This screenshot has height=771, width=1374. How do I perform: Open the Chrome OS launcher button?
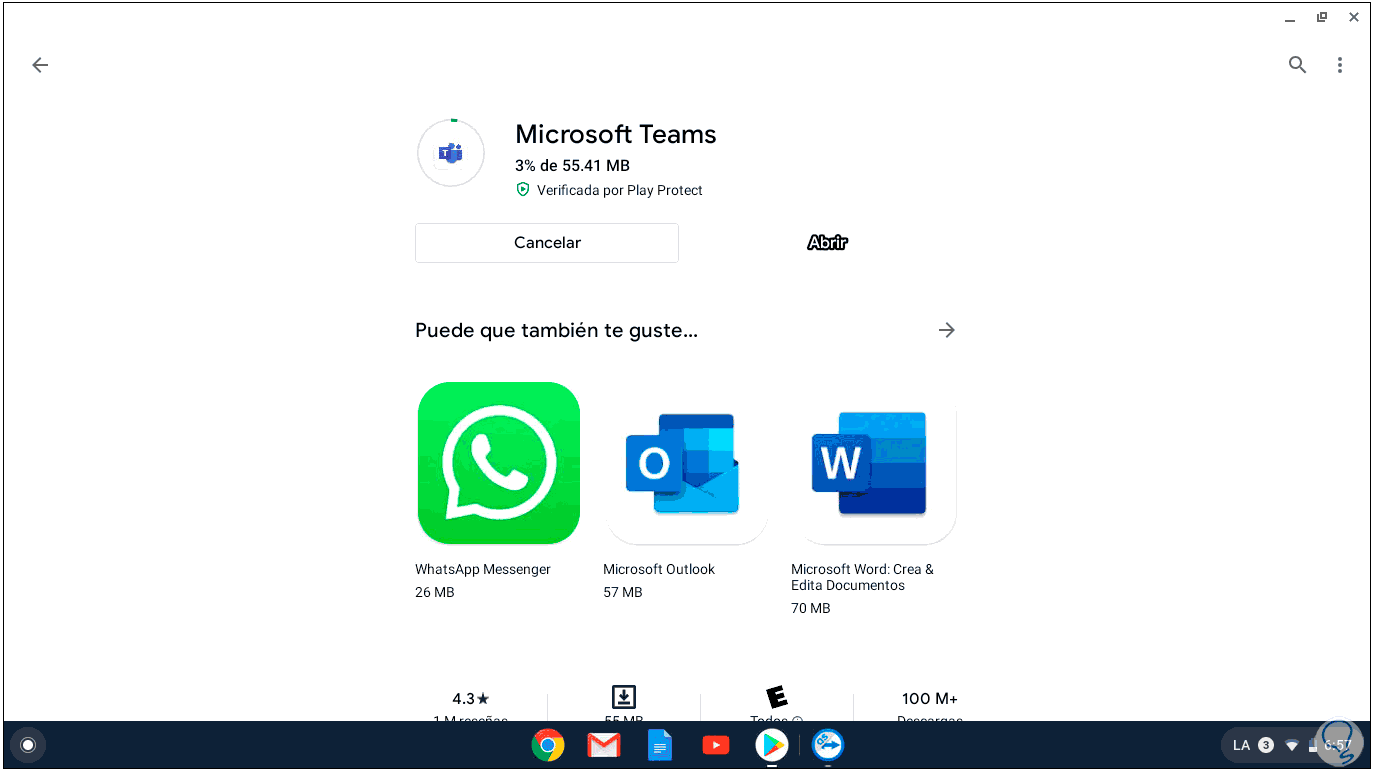pyautogui.click(x=28, y=745)
